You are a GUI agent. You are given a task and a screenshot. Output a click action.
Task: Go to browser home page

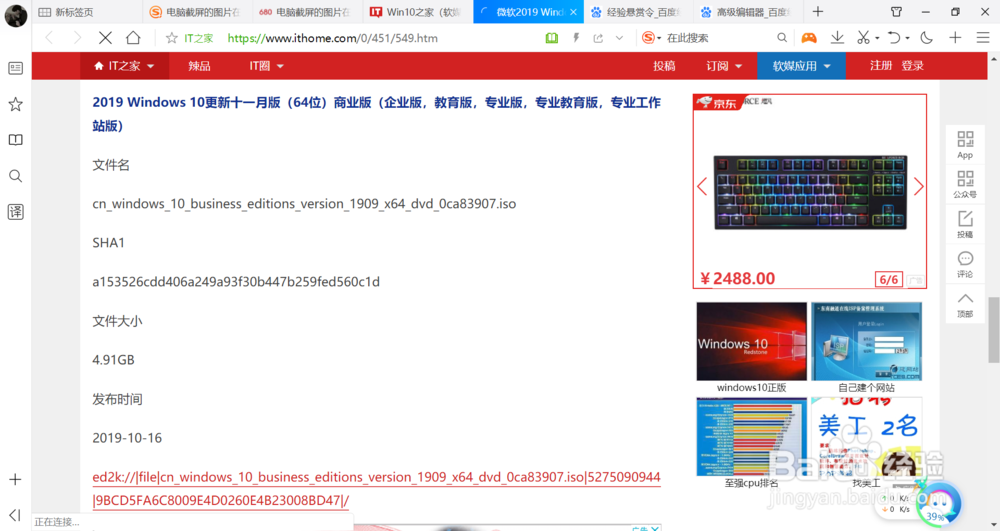[133, 38]
